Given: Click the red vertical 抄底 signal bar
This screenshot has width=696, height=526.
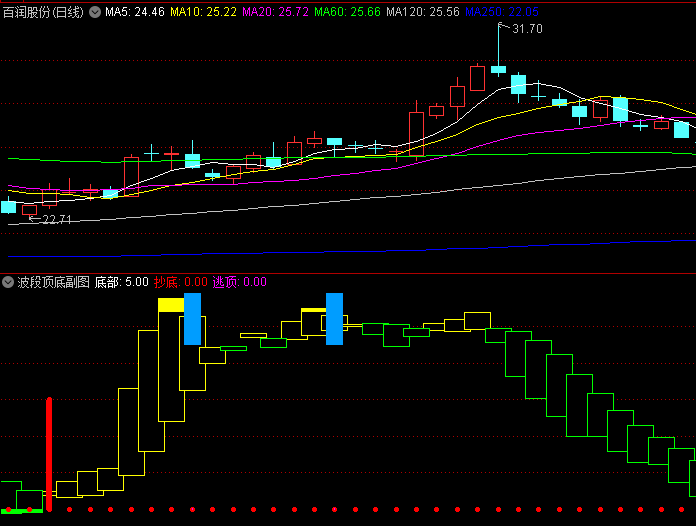Looking at the screenshot, I should coord(49,455).
